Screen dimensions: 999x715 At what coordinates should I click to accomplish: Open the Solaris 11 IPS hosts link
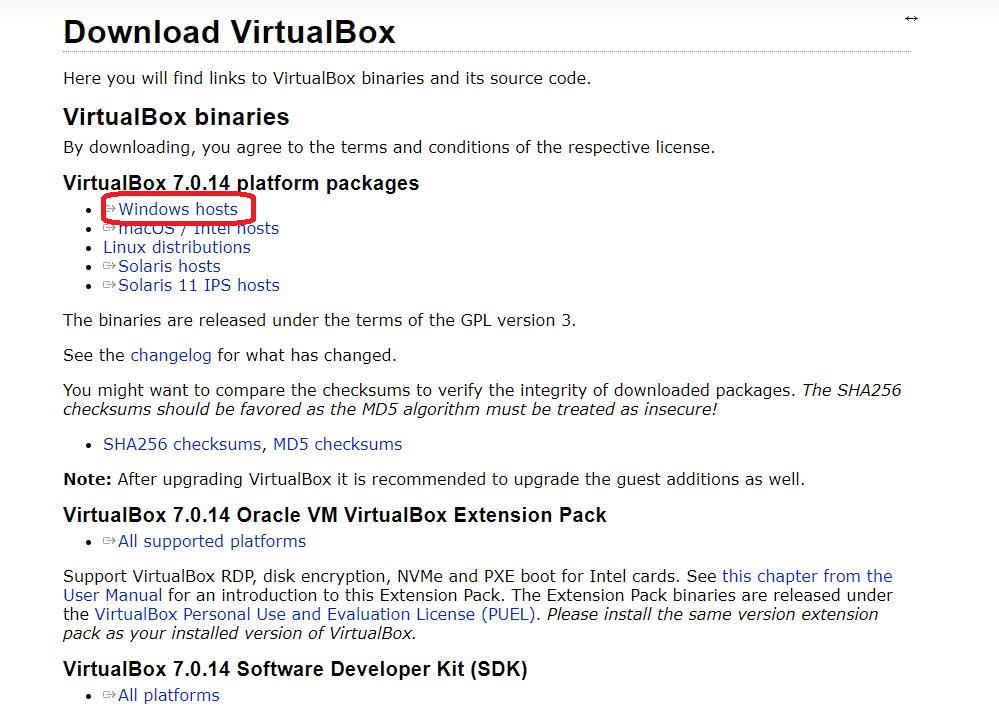[x=199, y=285]
